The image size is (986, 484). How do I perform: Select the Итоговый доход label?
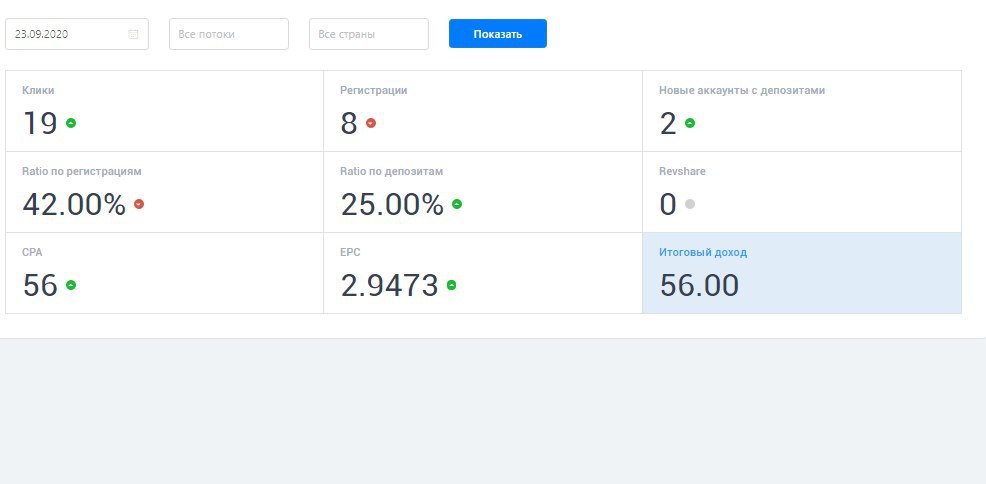703,253
